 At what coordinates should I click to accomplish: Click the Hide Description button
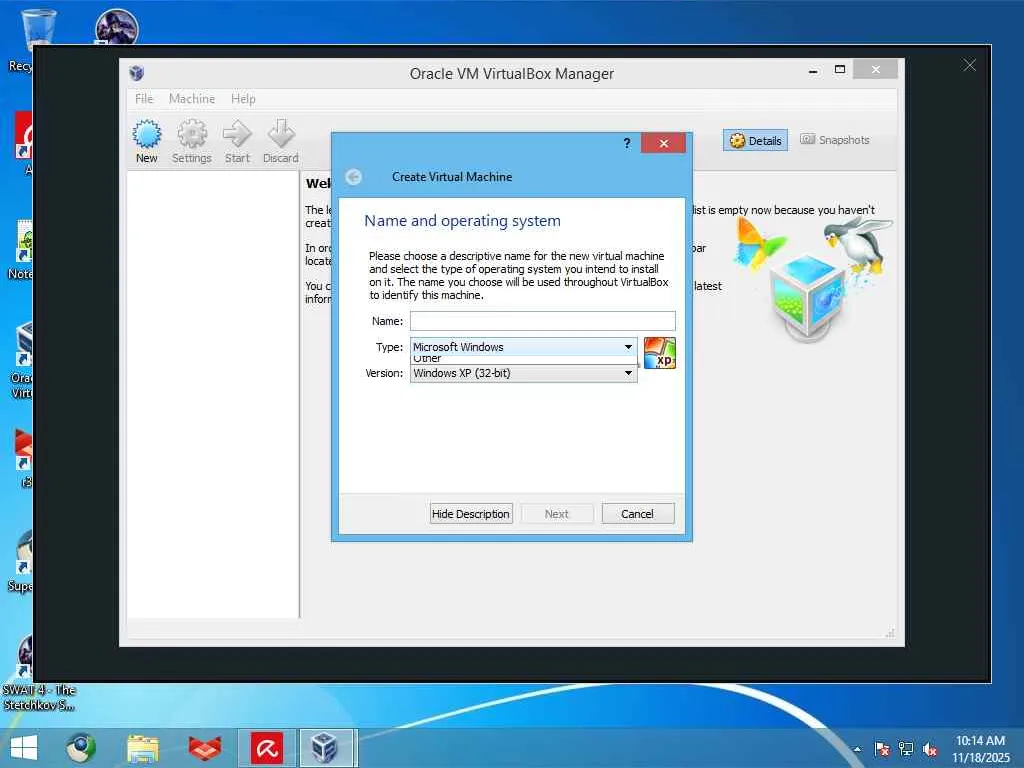tap(471, 514)
